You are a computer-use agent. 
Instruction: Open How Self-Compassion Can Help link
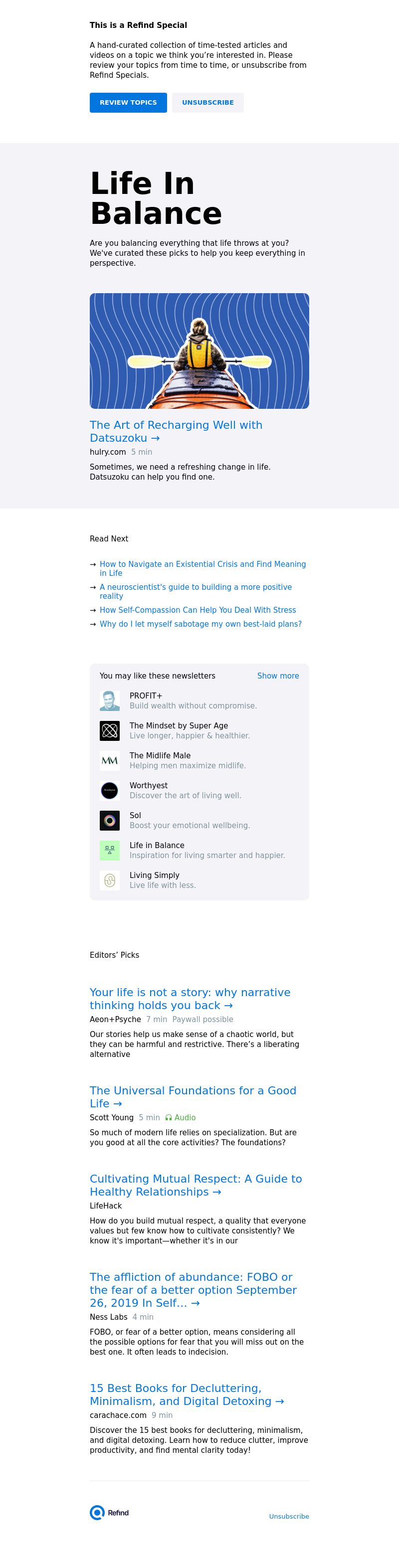[x=198, y=610]
